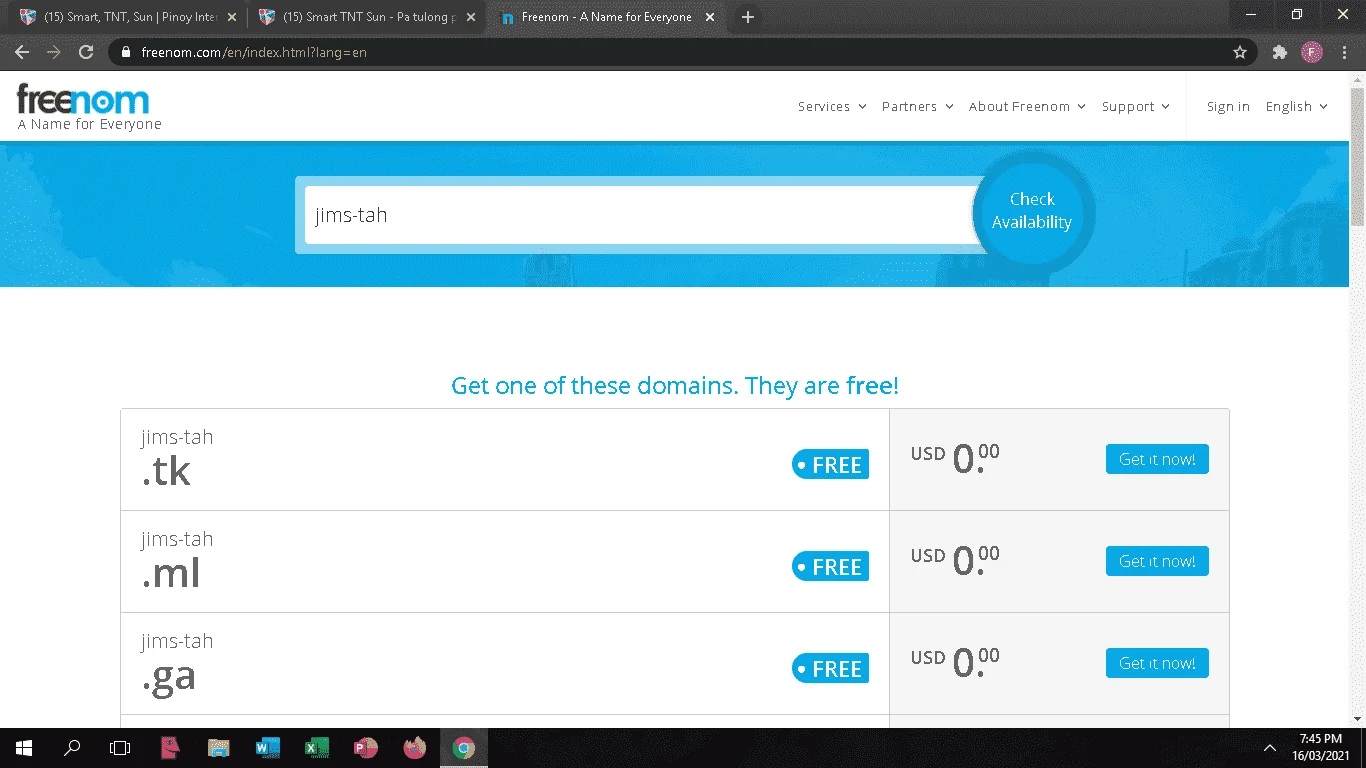
Task: Expand the Support menu
Action: tap(1136, 106)
